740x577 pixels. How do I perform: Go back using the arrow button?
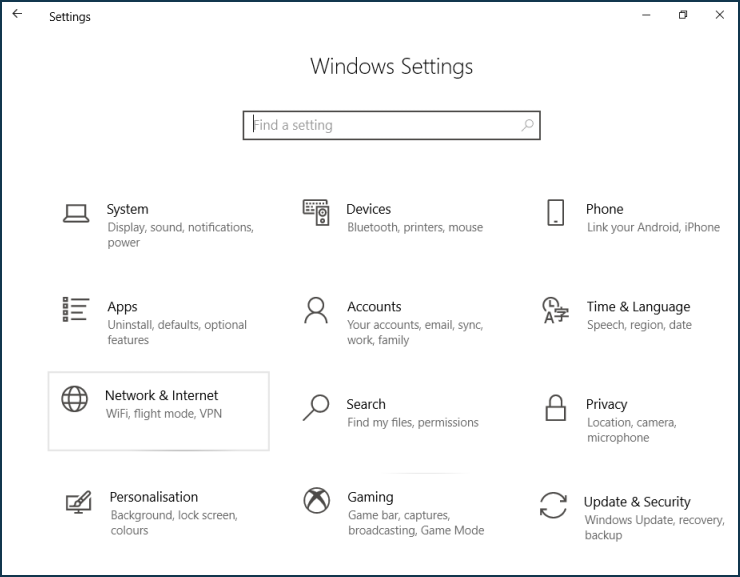pyautogui.click(x=17, y=14)
